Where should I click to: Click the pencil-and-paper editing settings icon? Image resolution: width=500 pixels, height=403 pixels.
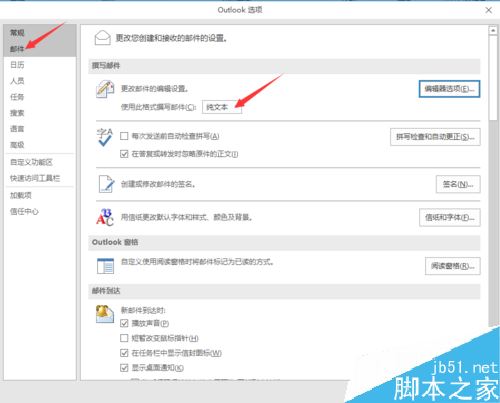pyautogui.click(x=105, y=89)
